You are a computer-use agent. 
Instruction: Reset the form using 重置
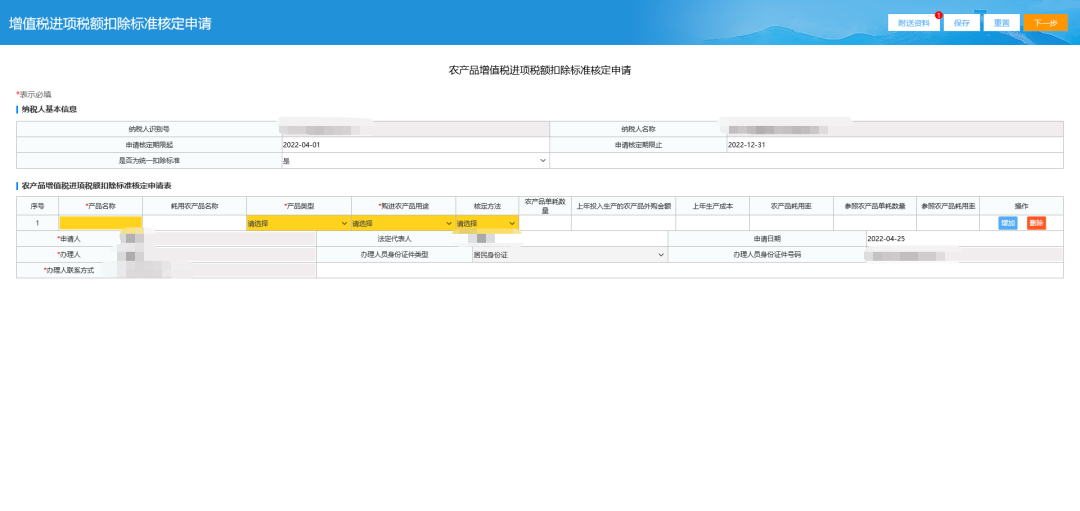click(x=1001, y=23)
